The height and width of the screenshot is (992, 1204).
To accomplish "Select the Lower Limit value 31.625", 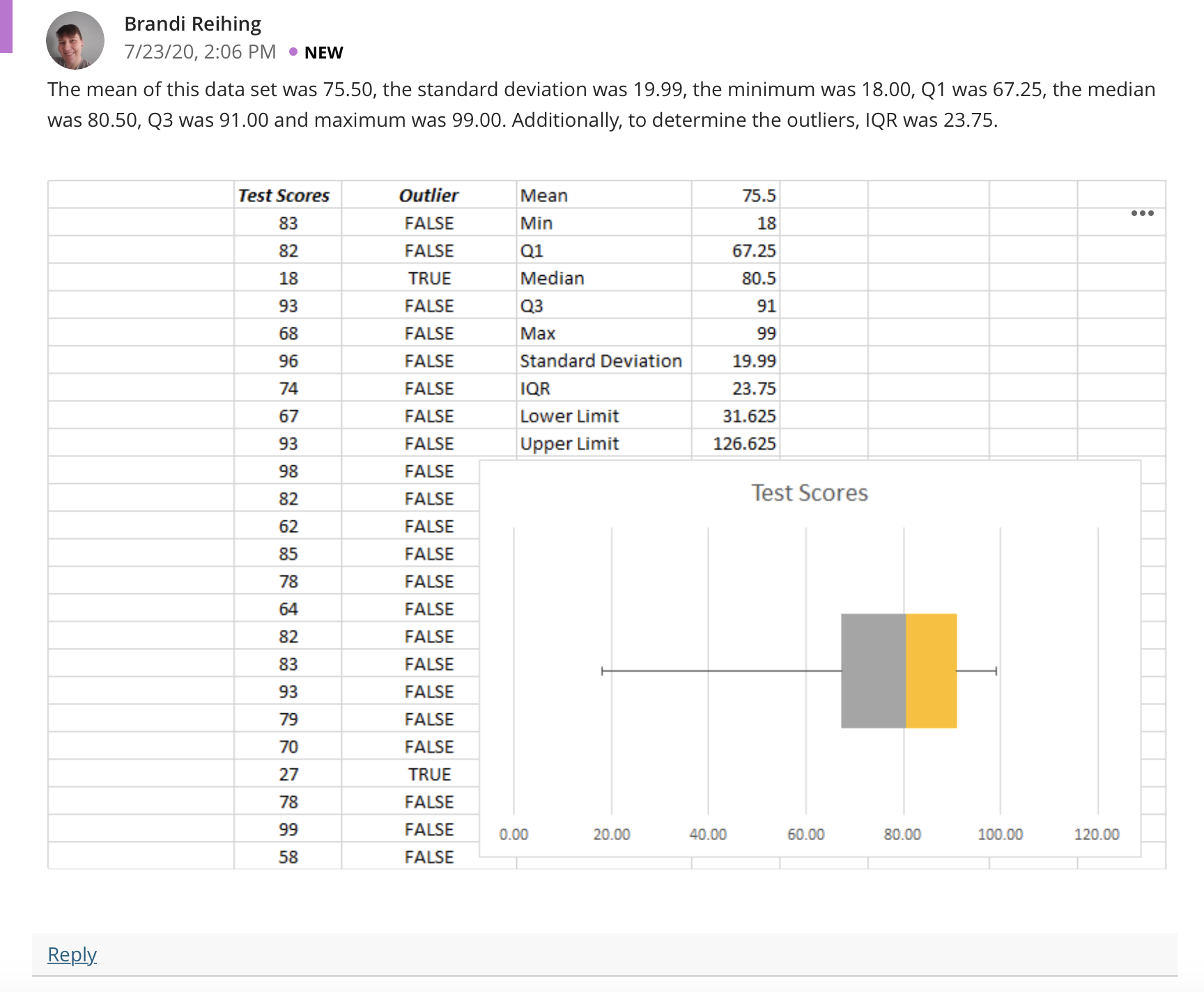I will click(736, 416).
